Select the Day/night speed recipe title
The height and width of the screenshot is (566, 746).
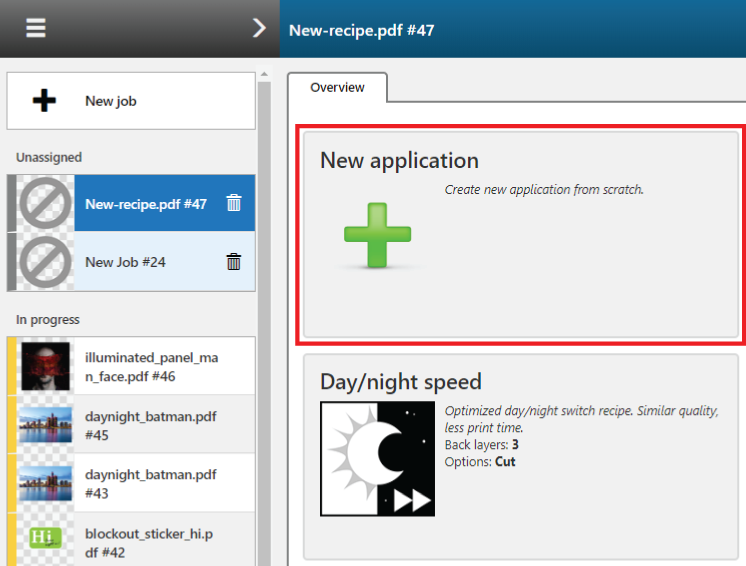click(x=401, y=381)
